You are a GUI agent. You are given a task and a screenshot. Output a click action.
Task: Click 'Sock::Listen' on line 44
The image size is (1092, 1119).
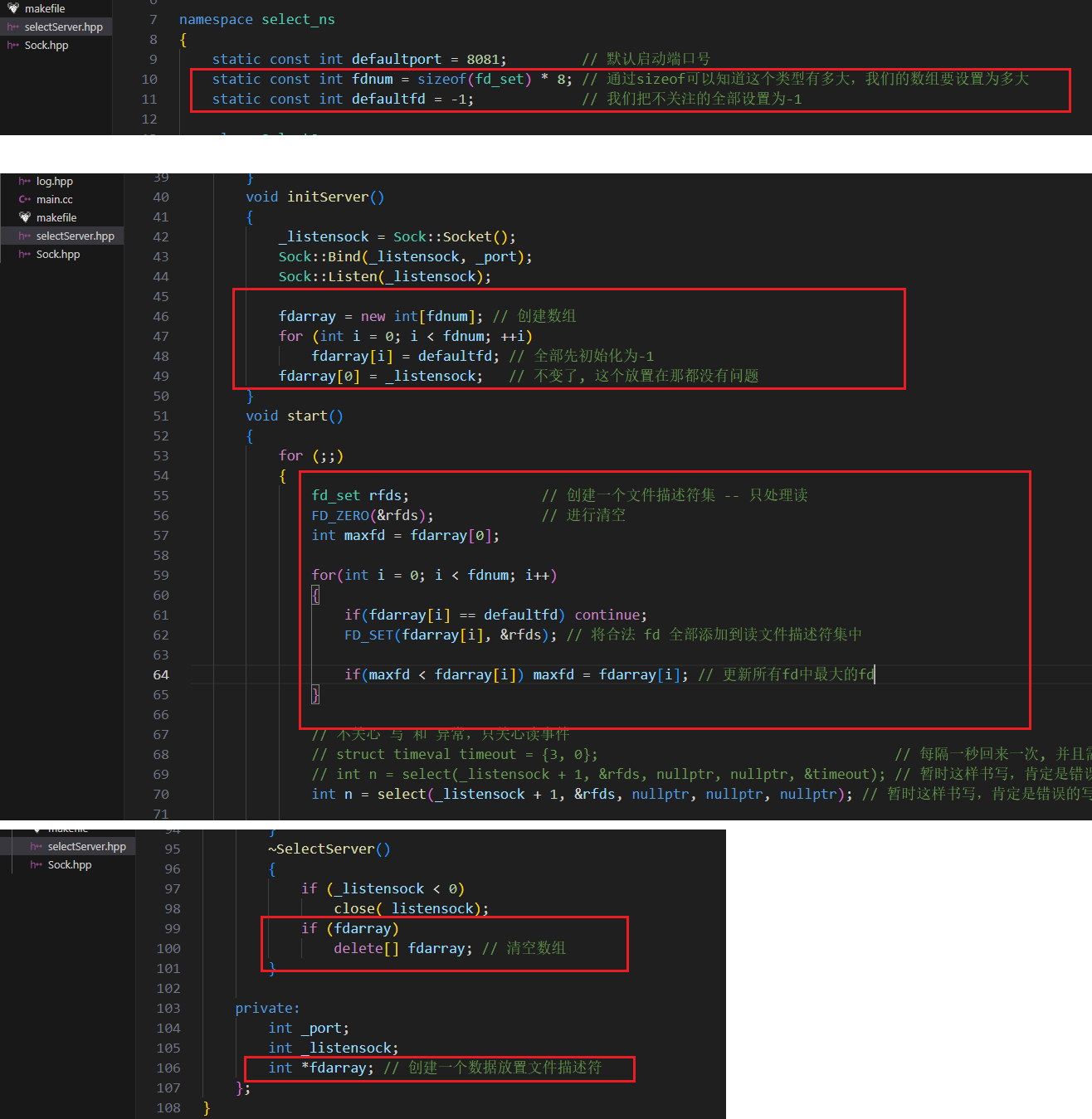point(328,276)
